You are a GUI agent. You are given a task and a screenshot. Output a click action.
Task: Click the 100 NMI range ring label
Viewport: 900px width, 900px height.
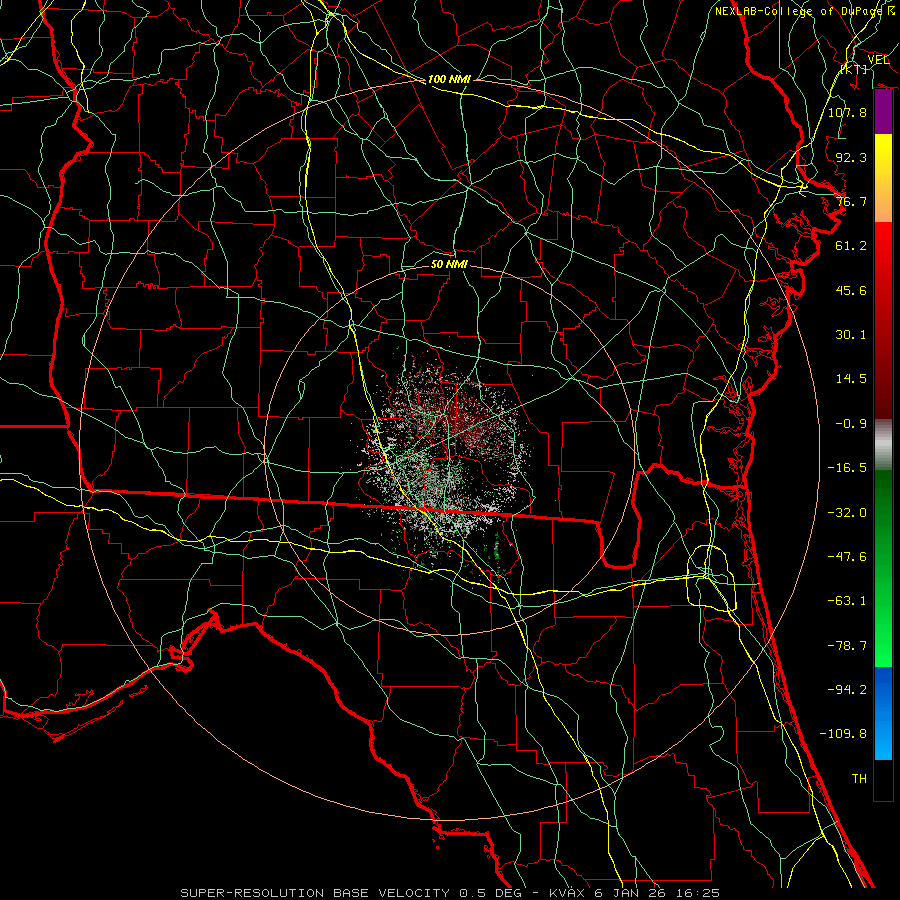pyautogui.click(x=449, y=79)
